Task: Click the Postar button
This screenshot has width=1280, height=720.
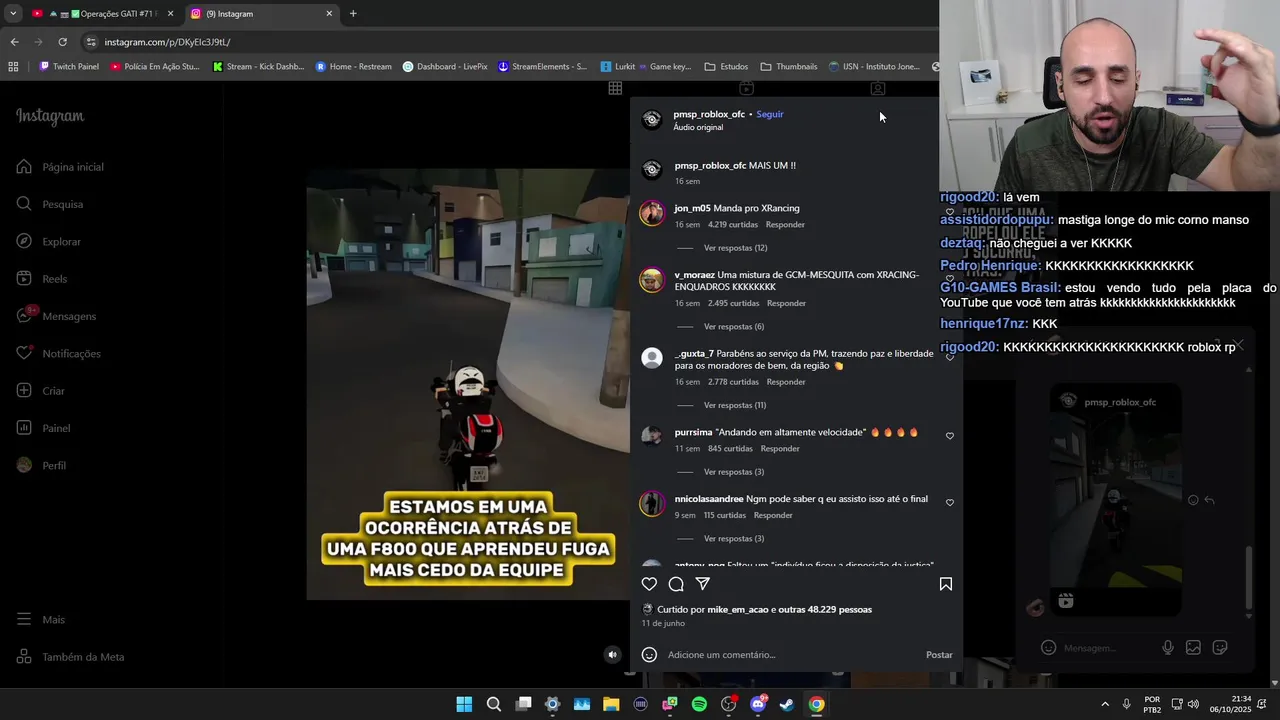Action: coord(939,655)
